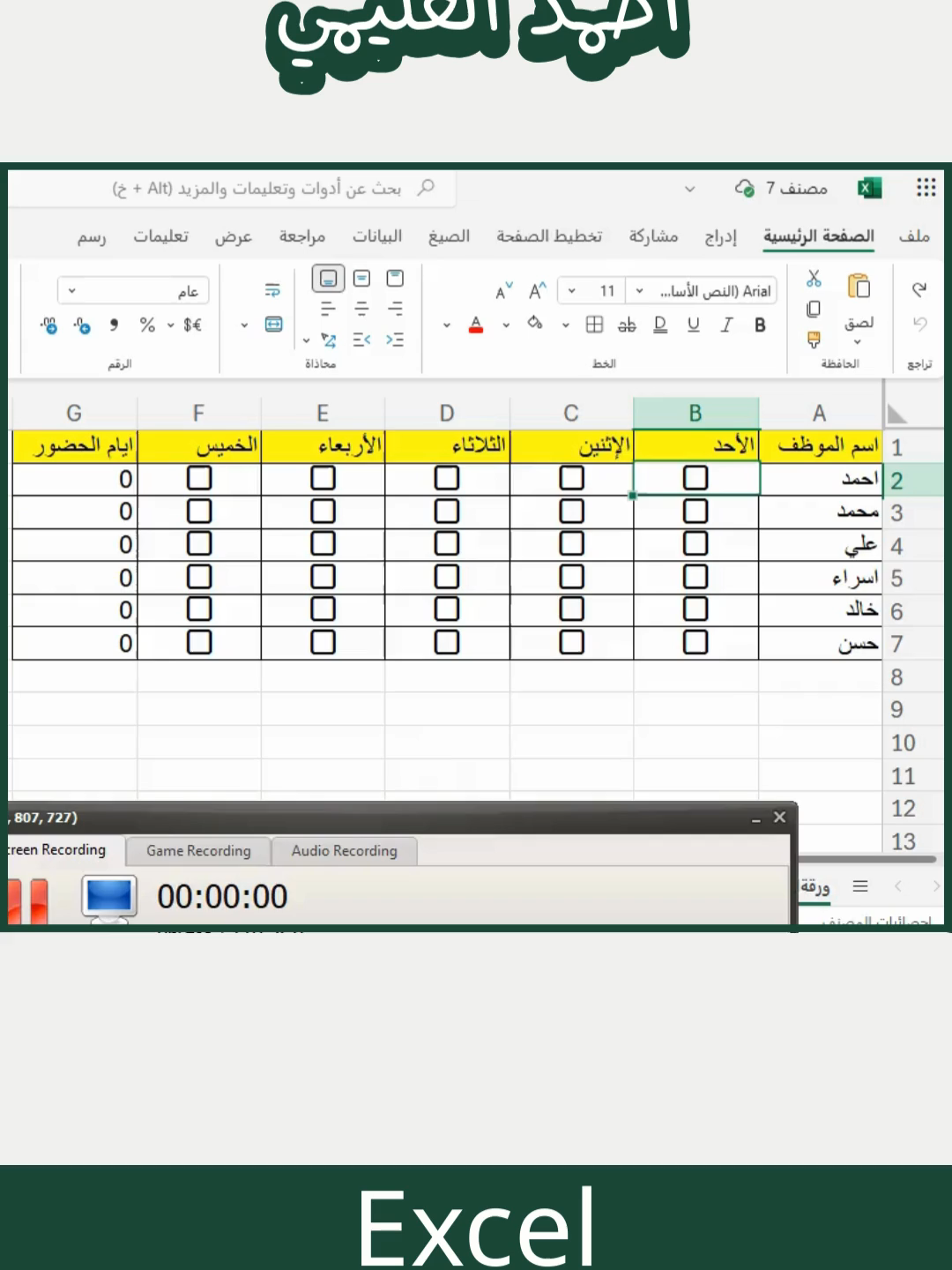This screenshot has width=952, height=1270.
Task: Click the Cut scissors icon
Action: pos(814,279)
